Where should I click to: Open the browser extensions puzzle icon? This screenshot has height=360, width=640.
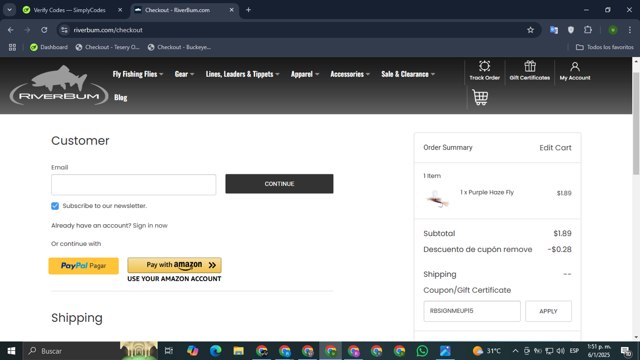[588, 30]
